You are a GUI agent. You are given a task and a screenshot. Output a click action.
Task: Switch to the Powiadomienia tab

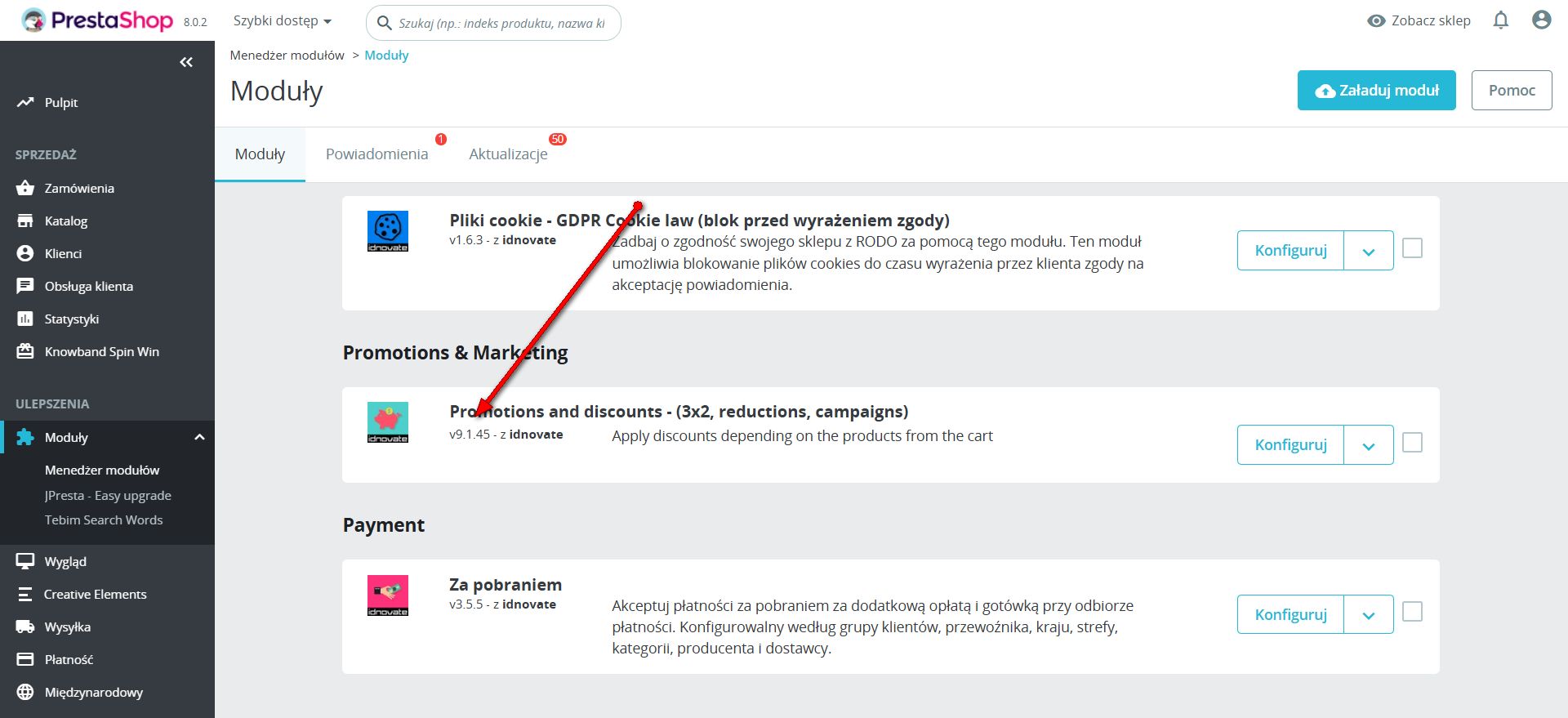376,154
